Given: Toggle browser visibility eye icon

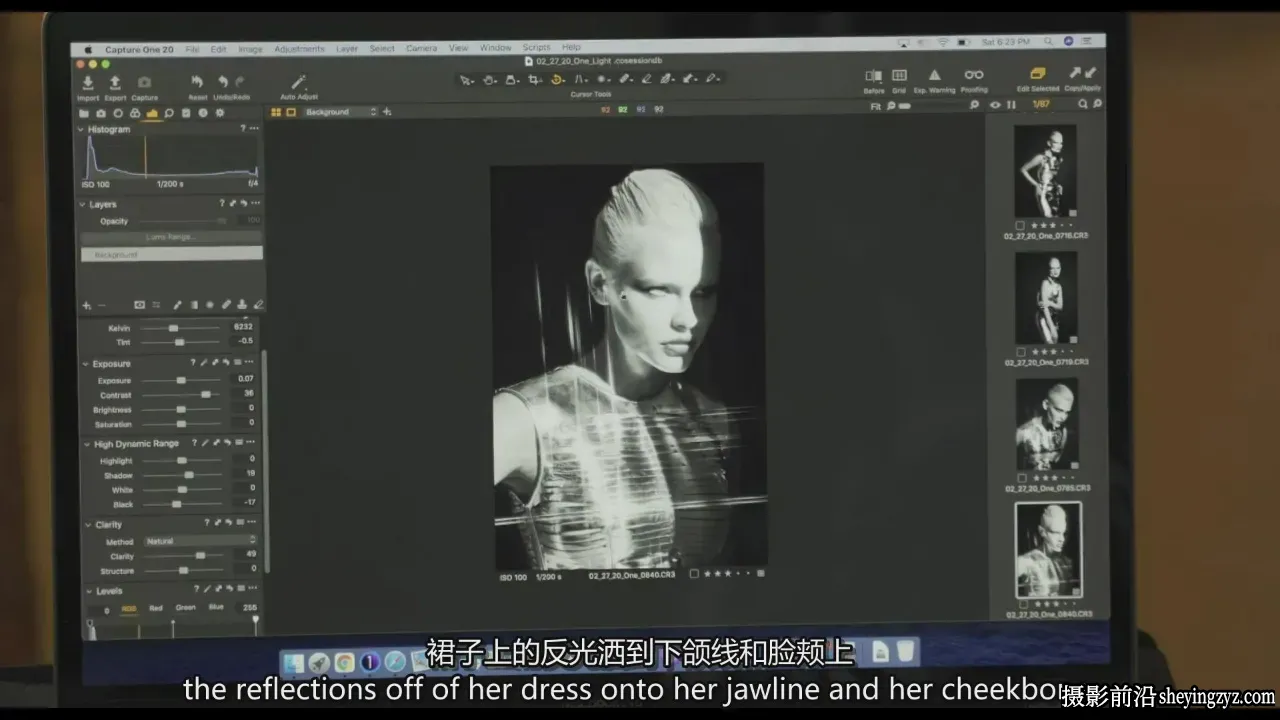Looking at the screenshot, I should pos(995,105).
